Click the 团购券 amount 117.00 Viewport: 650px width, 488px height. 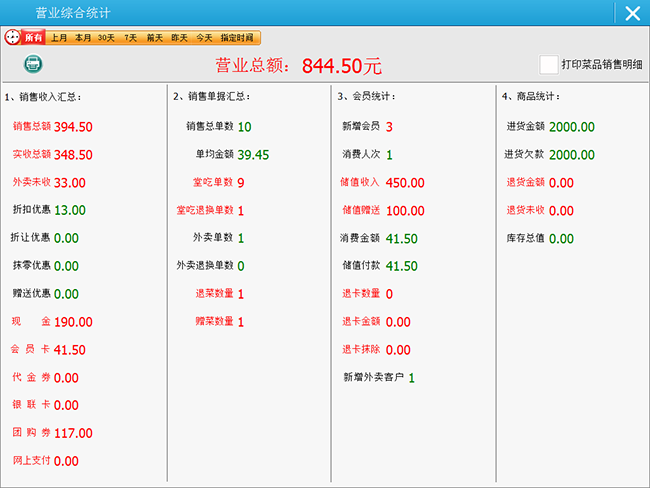tap(73, 433)
